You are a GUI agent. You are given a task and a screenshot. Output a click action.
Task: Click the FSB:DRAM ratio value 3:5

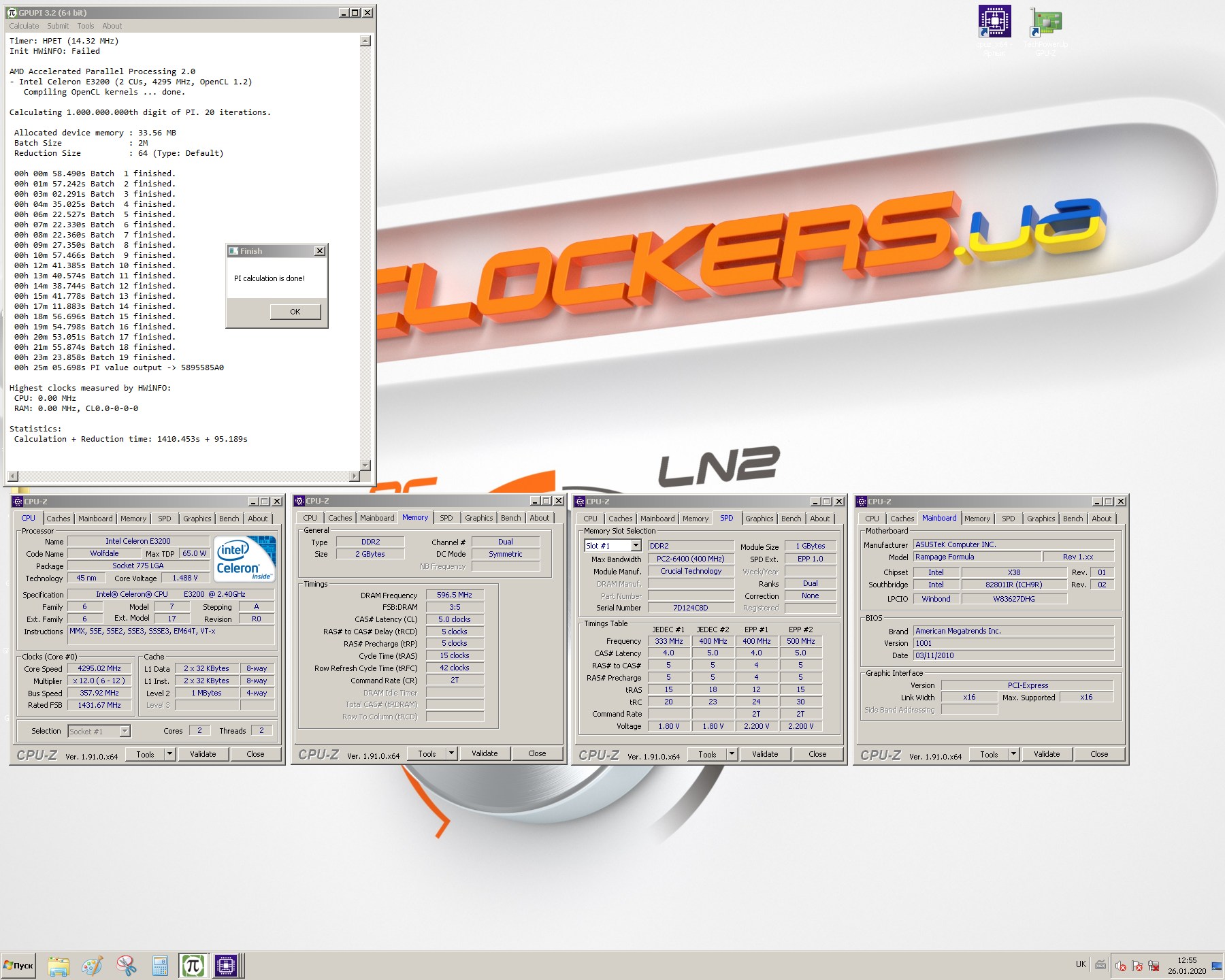point(455,607)
